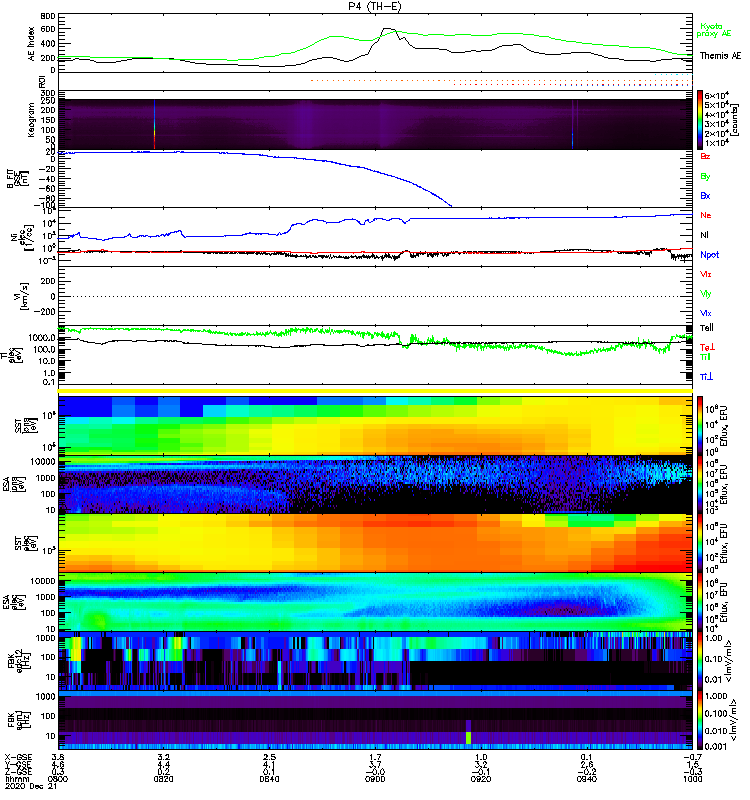Click the Keogram counts color bar

coord(700,120)
